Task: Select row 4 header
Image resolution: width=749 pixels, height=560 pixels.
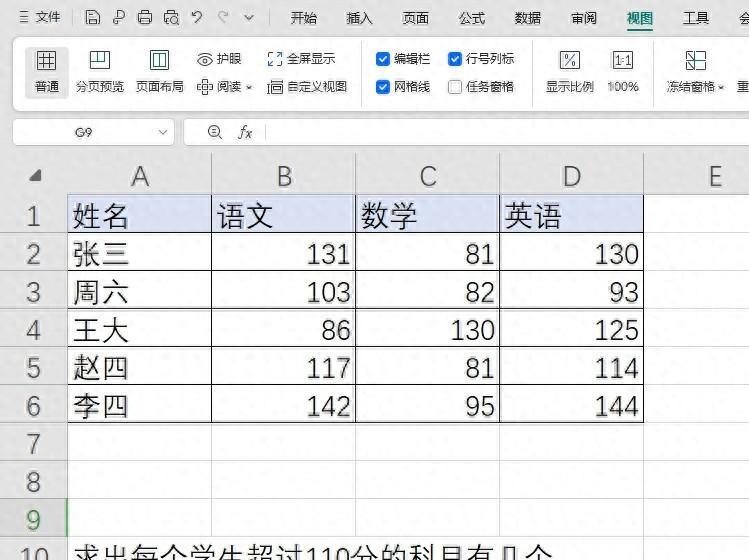Action: [x=33, y=329]
